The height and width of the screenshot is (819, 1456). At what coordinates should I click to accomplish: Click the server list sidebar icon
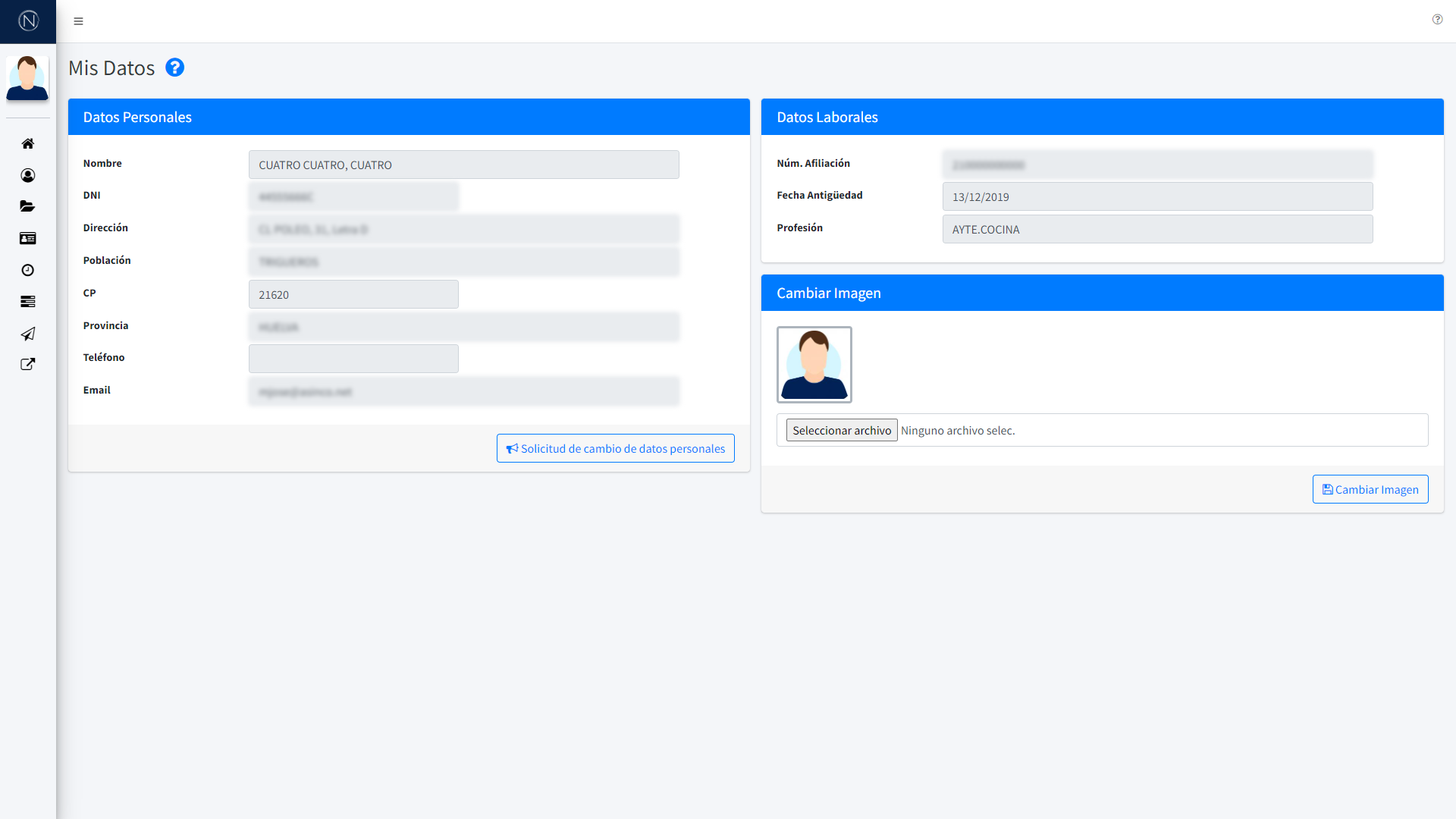tap(28, 302)
